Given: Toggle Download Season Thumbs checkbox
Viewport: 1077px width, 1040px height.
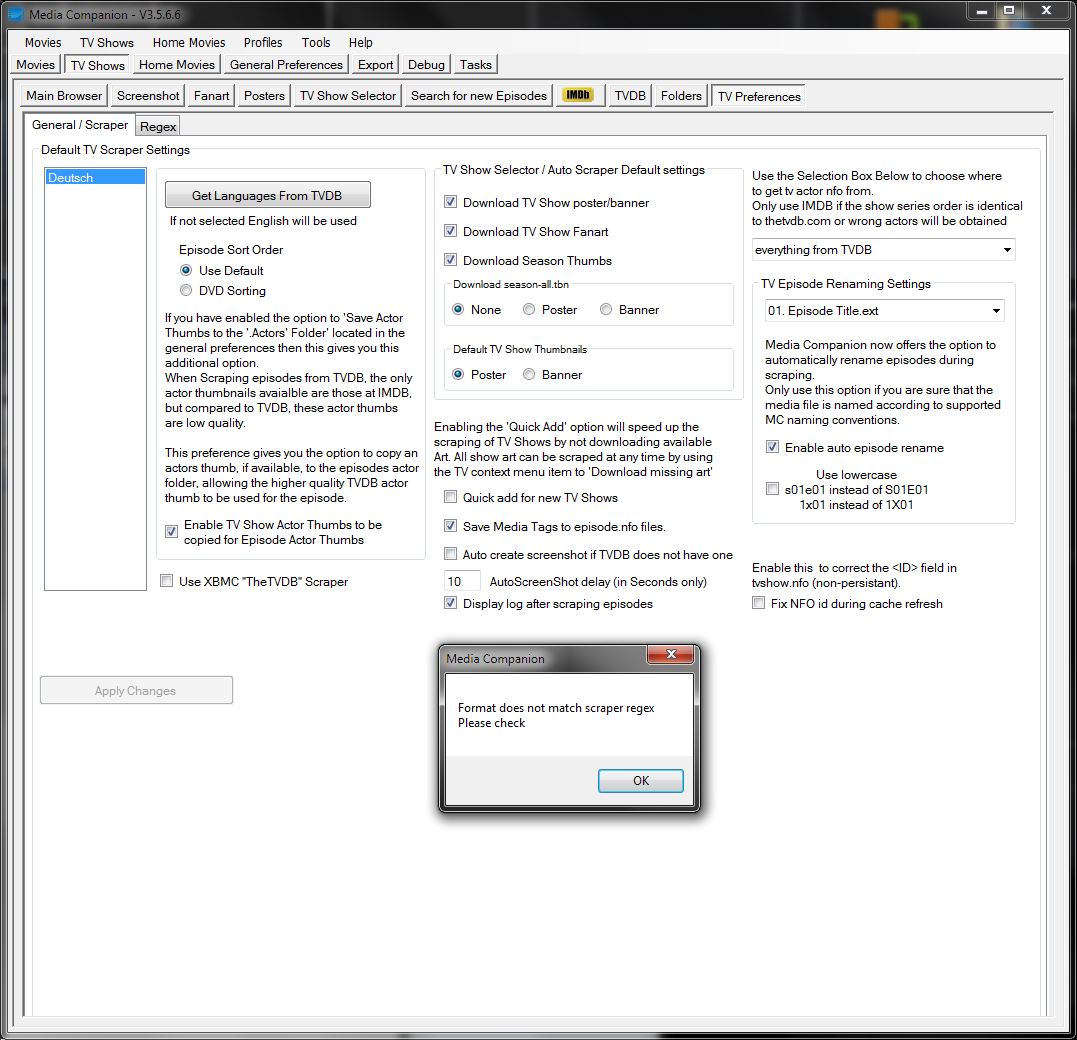Looking at the screenshot, I should click(x=450, y=260).
